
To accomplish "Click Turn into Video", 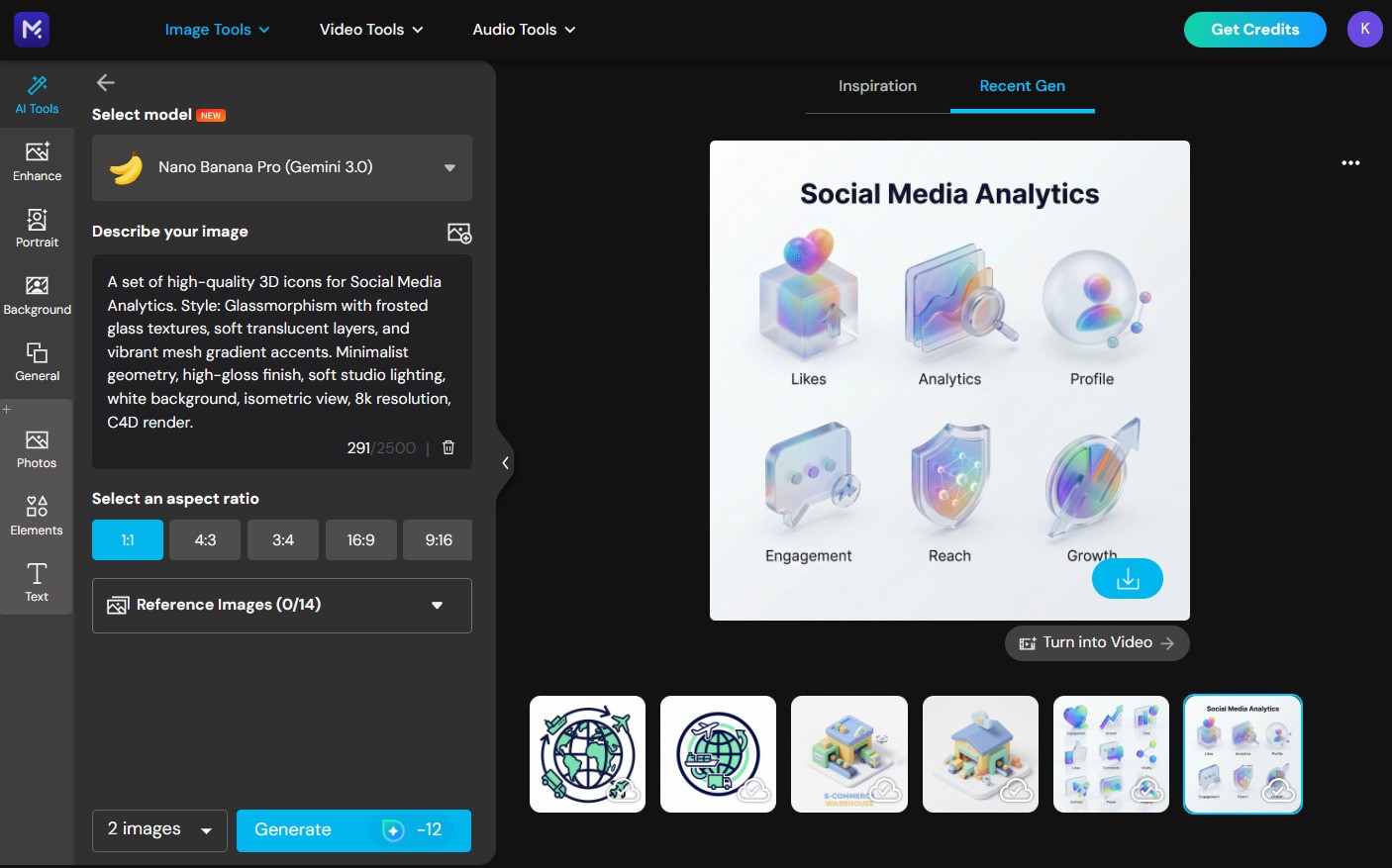I will 1096,642.
